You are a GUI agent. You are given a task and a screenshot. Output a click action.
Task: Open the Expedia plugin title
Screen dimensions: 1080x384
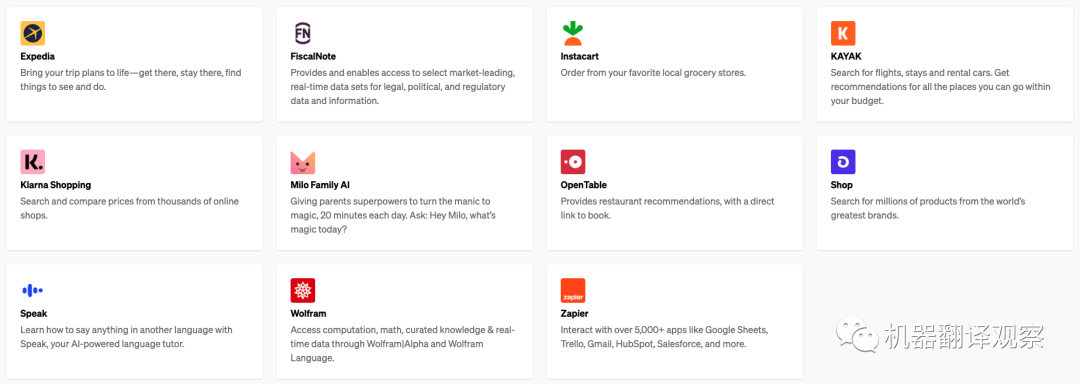click(x=37, y=56)
